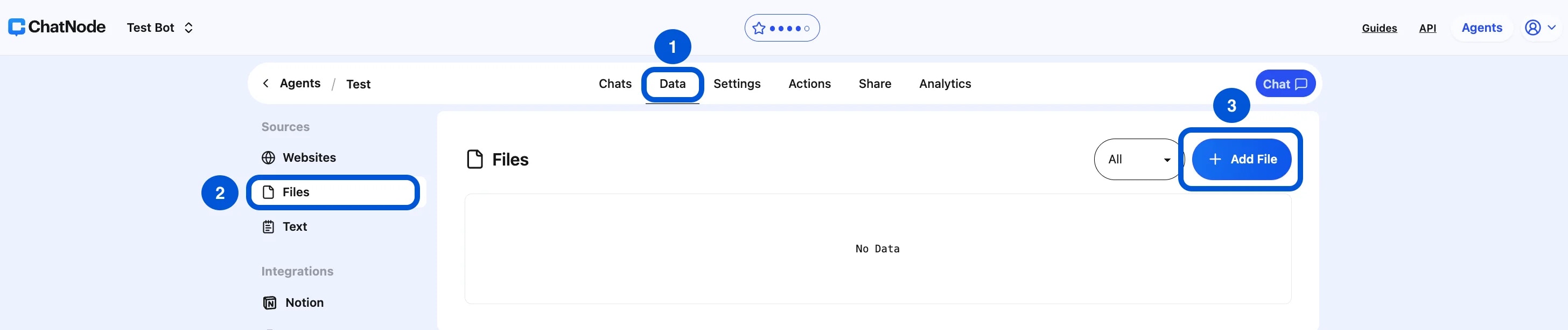The image size is (1568, 330).
Task: Switch to the Data tab
Action: pyautogui.click(x=672, y=84)
